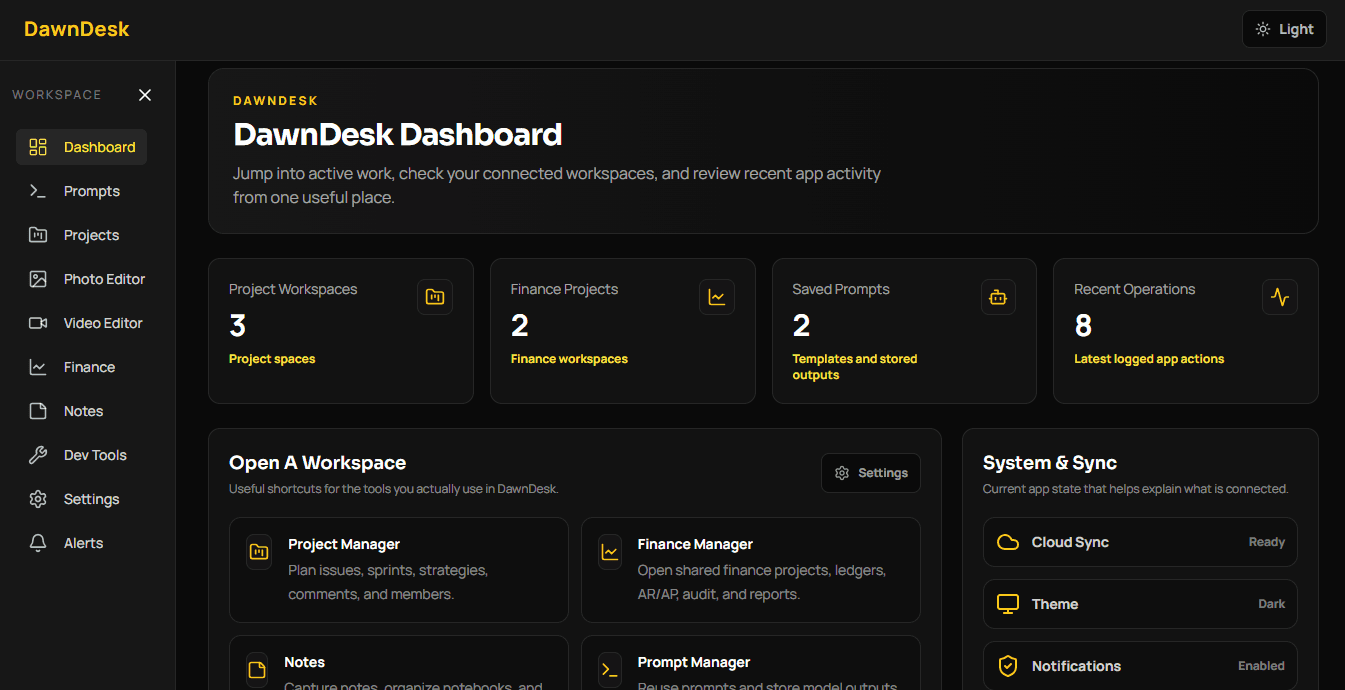
Task: Click the Video Editor camera icon
Action: (38, 323)
